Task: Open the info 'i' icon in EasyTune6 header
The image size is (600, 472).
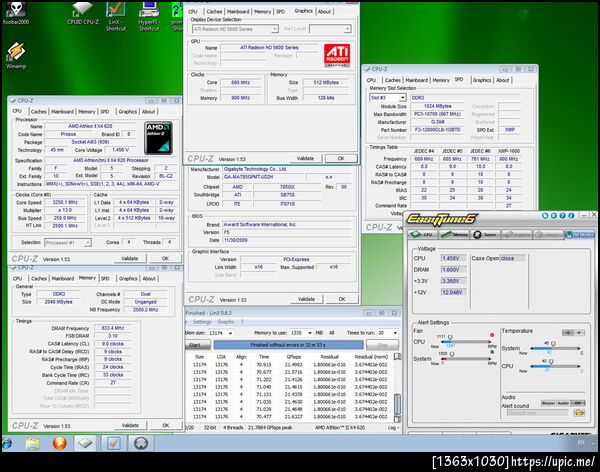Action: point(571,216)
